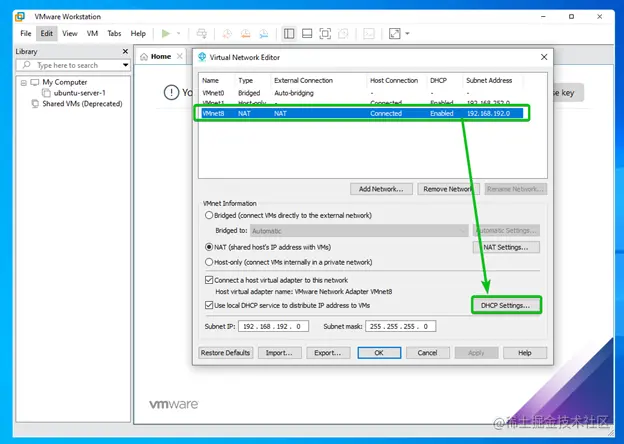Confirm with the OK button
The image size is (624, 444).
[x=379, y=353]
